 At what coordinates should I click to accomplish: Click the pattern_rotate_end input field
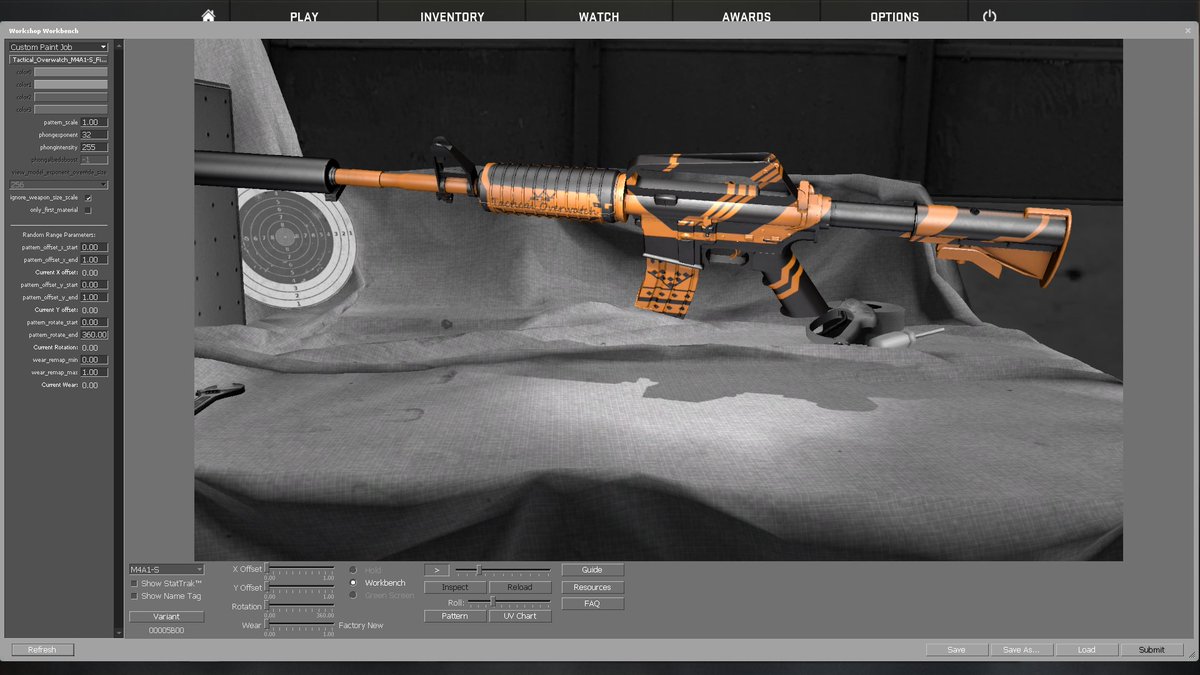[93, 334]
